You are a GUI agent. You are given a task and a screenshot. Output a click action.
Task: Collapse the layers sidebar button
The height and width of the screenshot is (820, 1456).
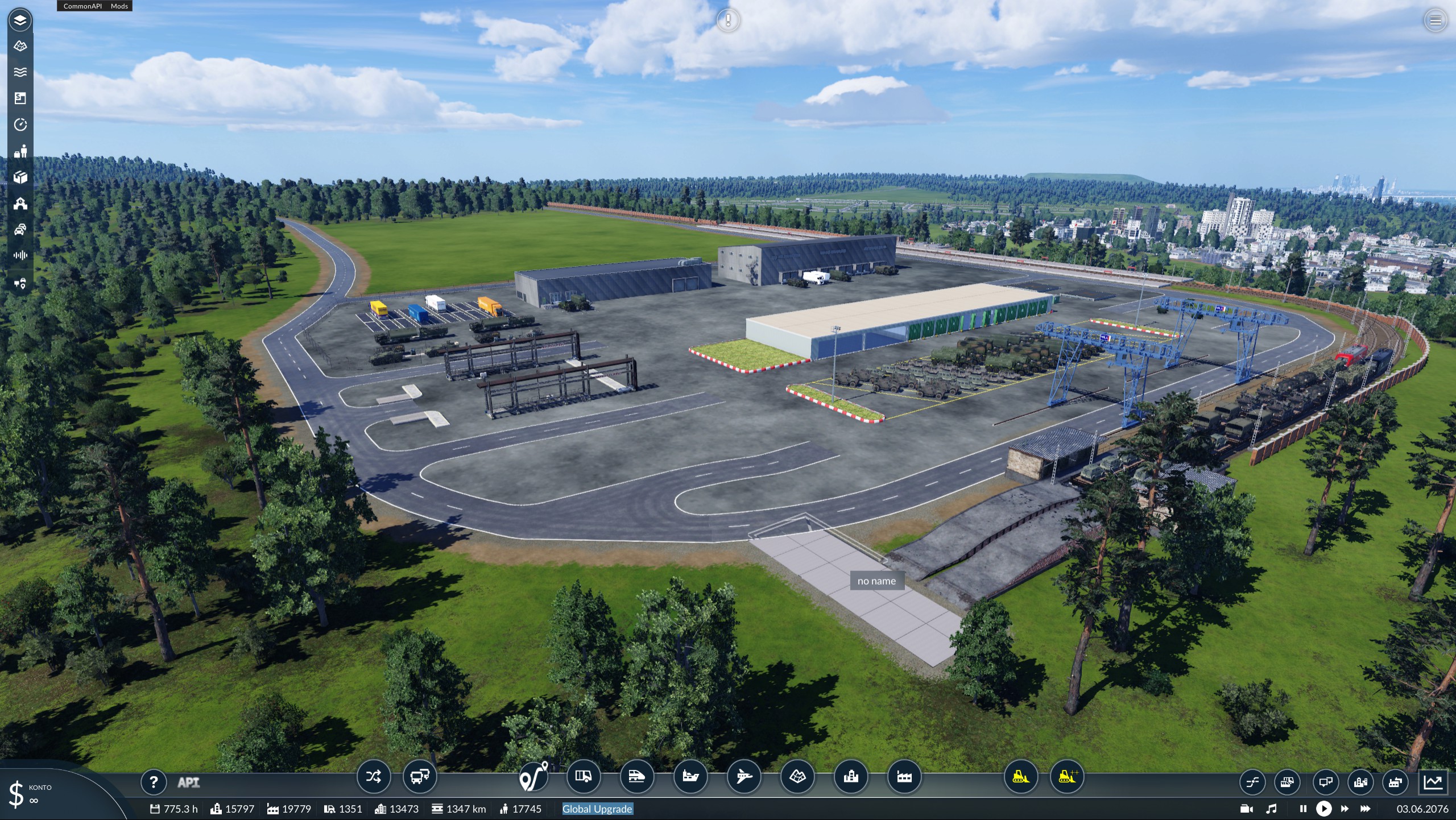[x=20, y=20]
